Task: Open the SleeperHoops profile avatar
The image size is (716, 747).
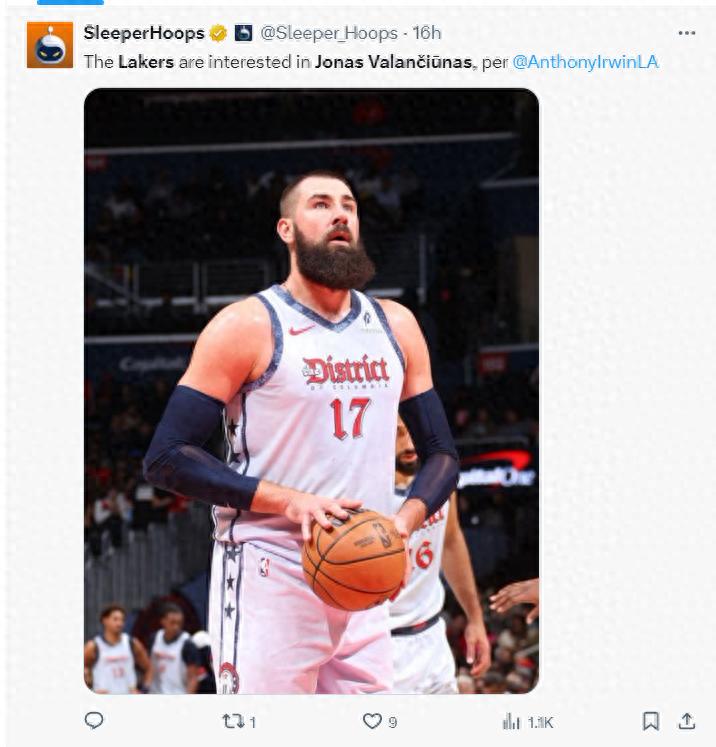Action: click(x=50, y=45)
